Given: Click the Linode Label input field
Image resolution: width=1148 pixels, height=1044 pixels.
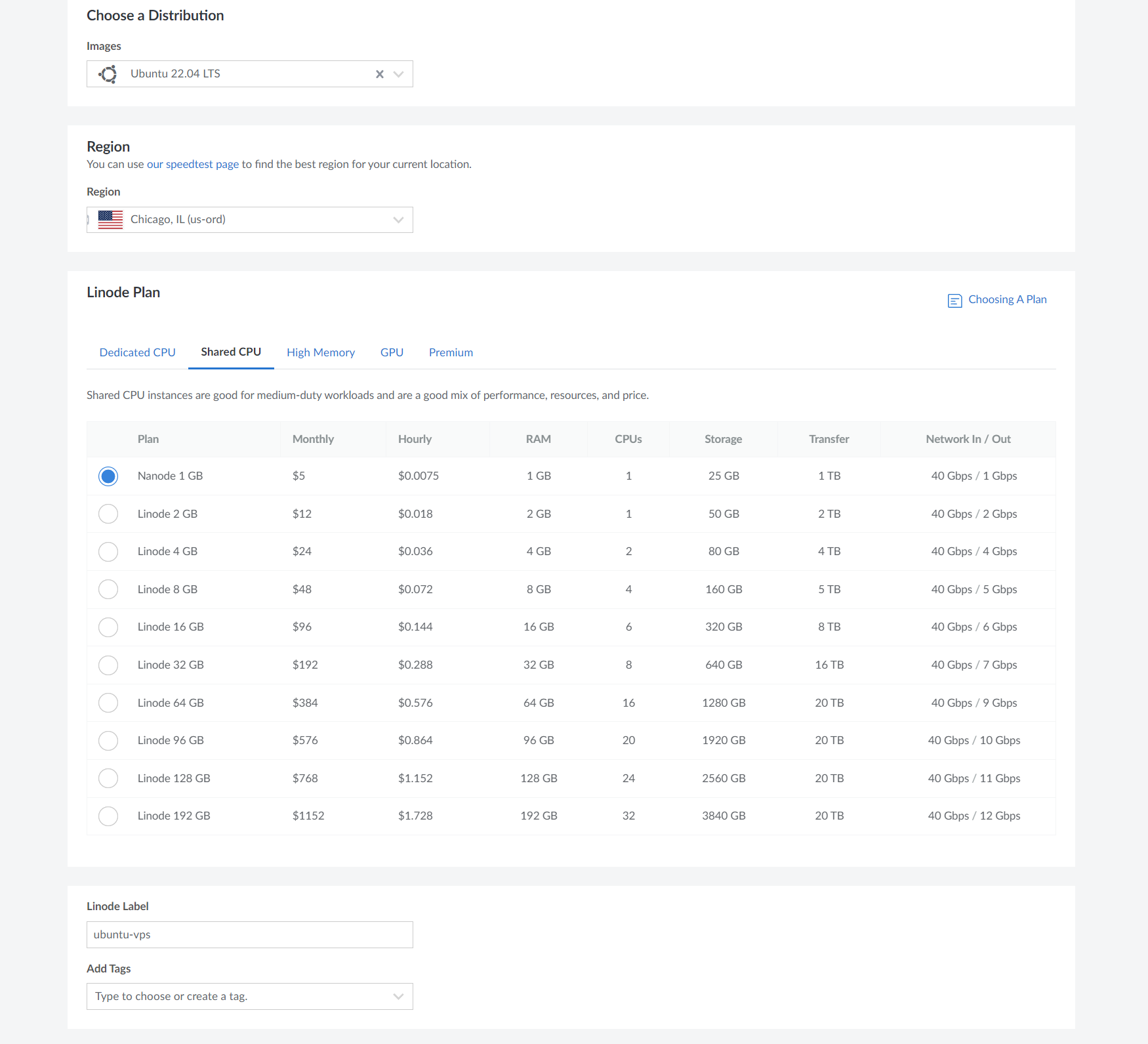Looking at the screenshot, I should pos(250,934).
